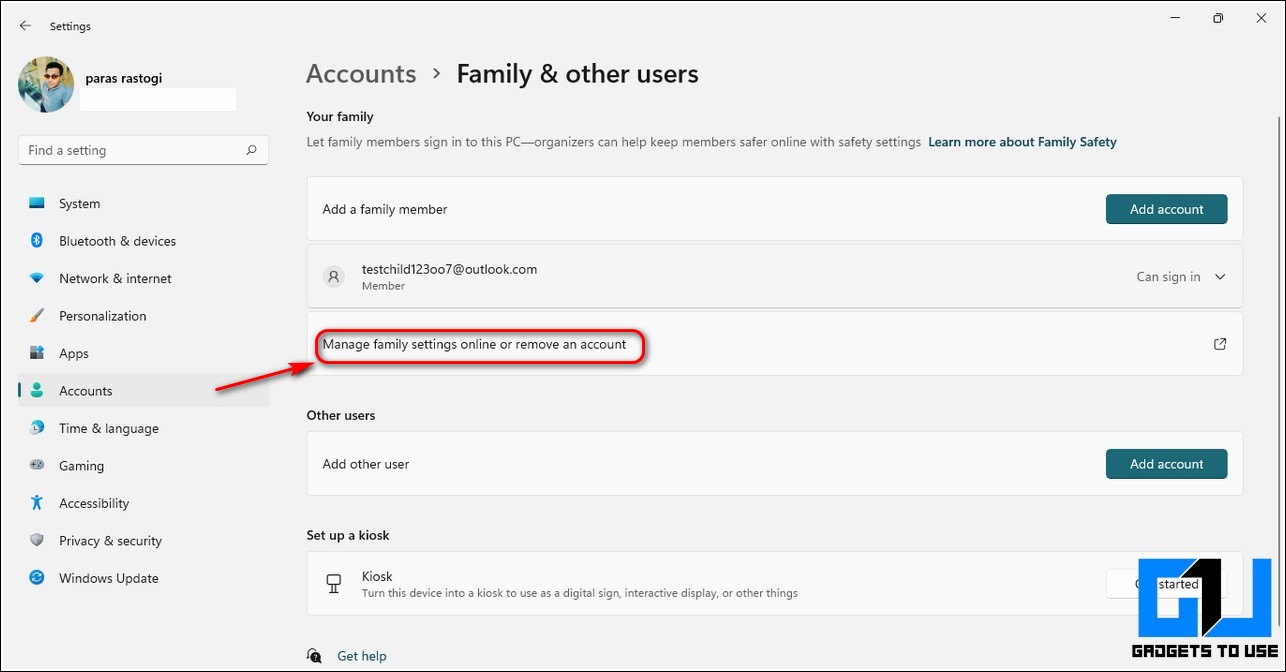Screen dimensions: 1286x672
Task: Click the search magnifier in Find a setting
Action: pyautogui.click(x=251, y=150)
